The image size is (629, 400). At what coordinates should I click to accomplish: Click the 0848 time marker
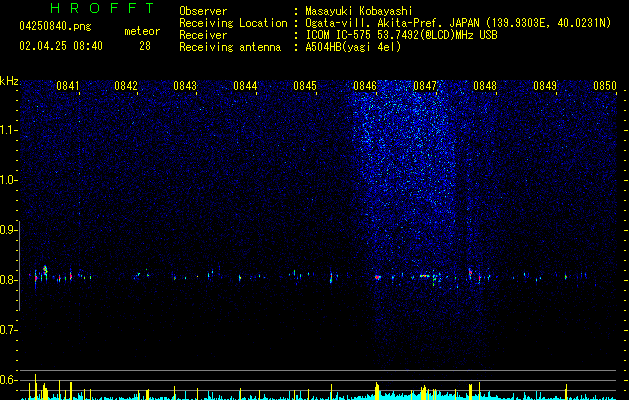point(485,86)
